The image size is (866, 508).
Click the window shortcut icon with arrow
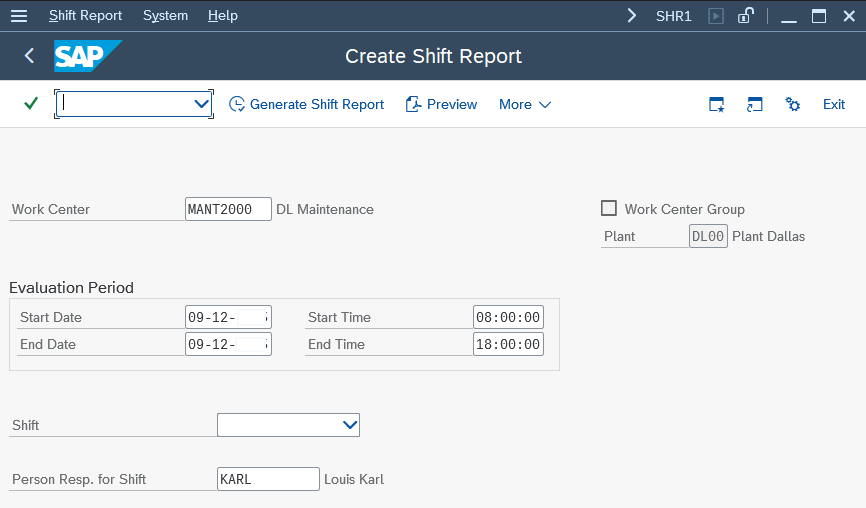(x=754, y=104)
